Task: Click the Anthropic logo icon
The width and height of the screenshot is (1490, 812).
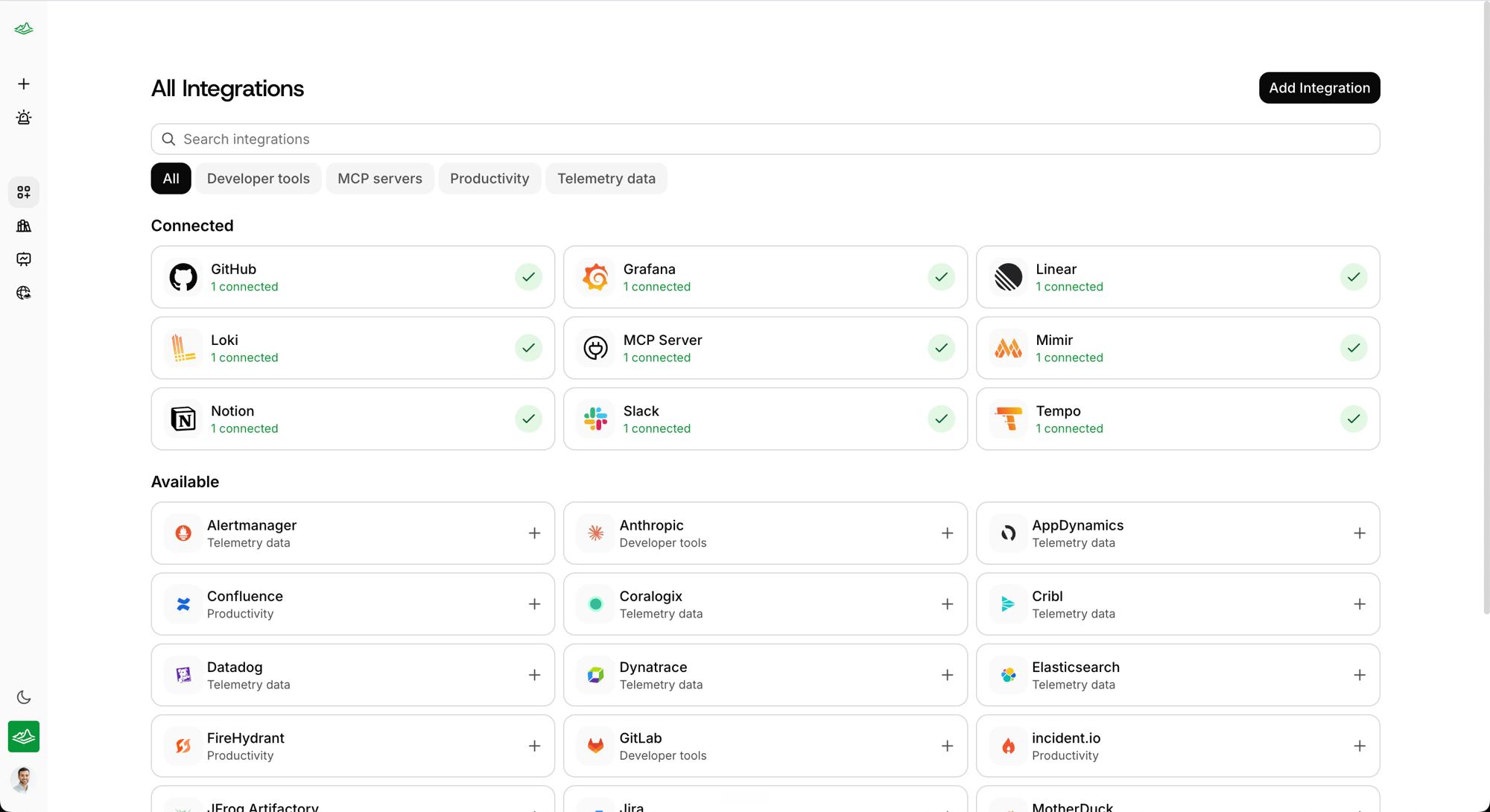Action: (x=596, y=533)
